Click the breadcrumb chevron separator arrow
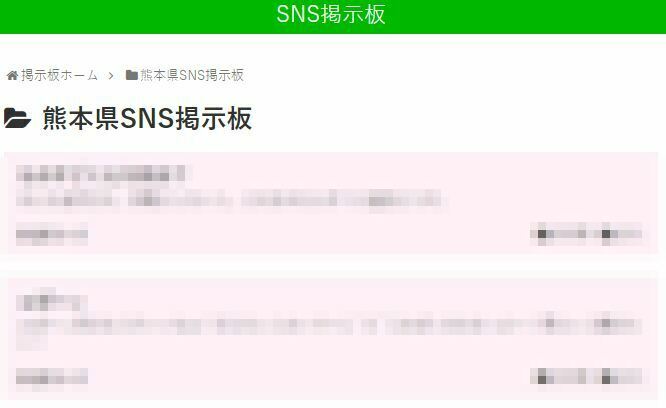This screenshot has height=408, width=666. [111, 76]
